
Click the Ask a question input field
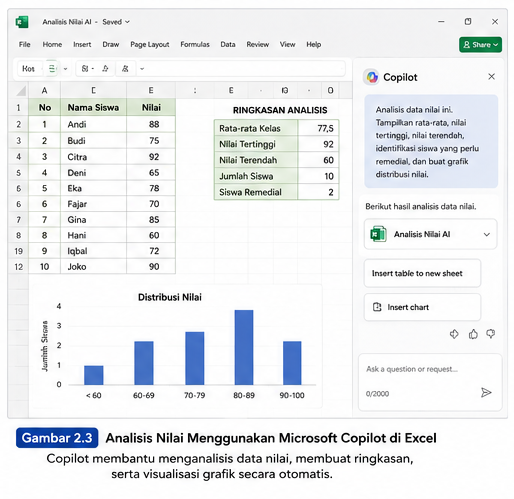pos(430,382)
